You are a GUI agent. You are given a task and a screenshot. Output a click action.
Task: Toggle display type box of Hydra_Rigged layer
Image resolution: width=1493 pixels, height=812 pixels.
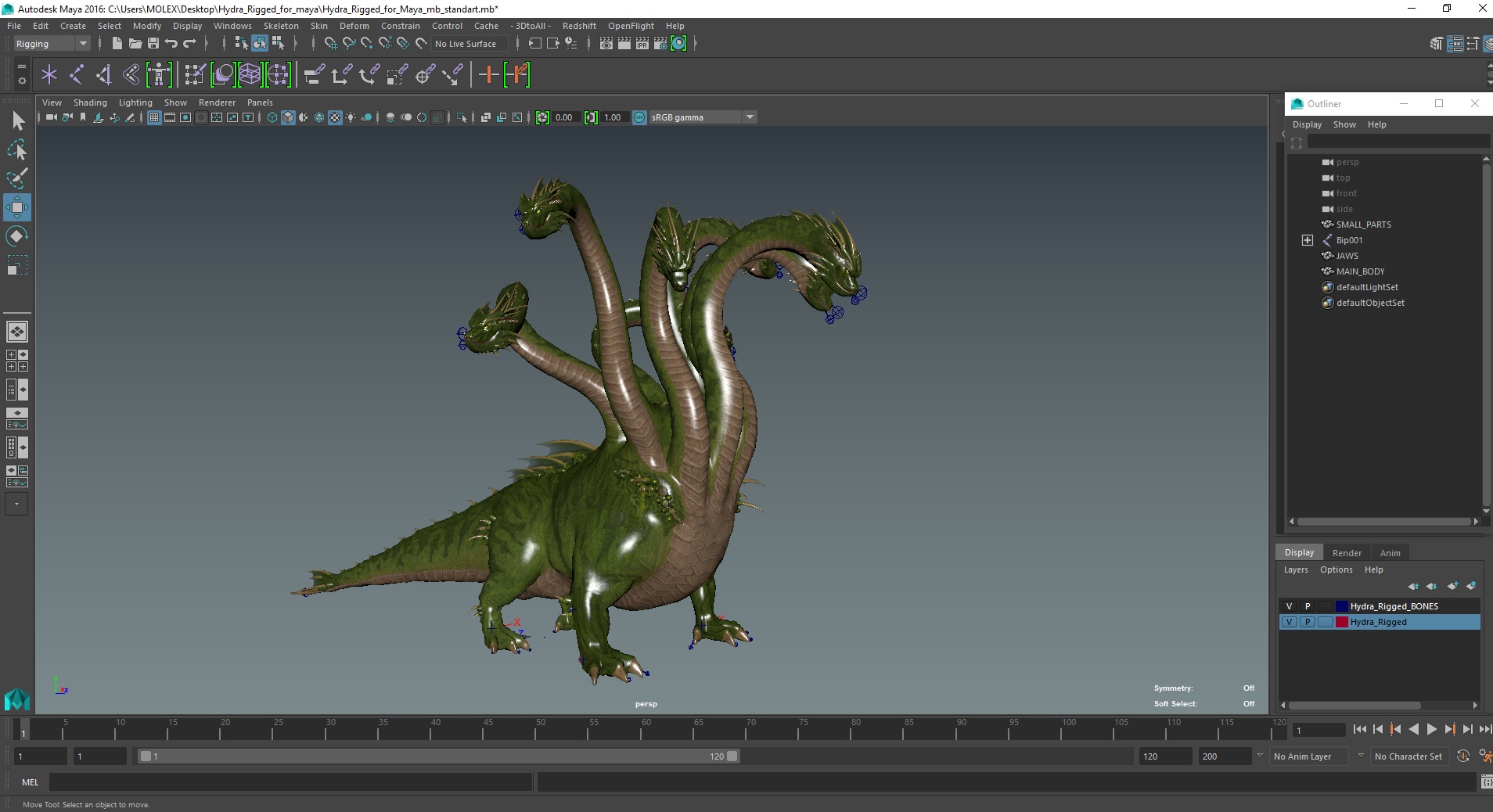coord(1325,622)
